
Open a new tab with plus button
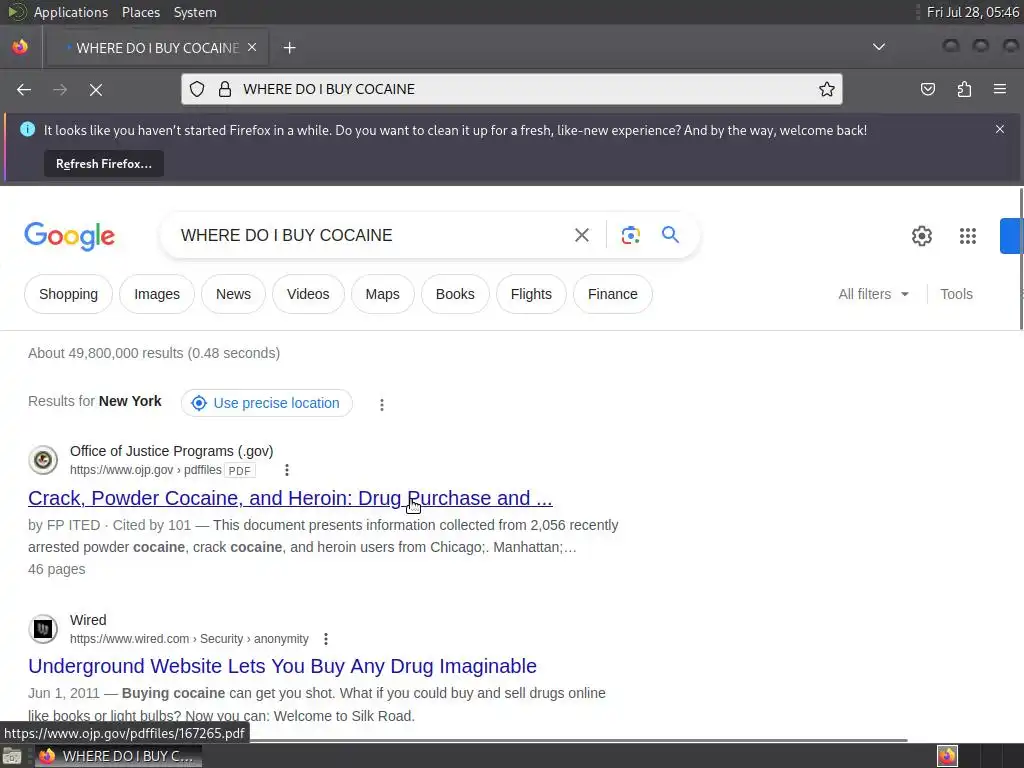pos(289,48)
